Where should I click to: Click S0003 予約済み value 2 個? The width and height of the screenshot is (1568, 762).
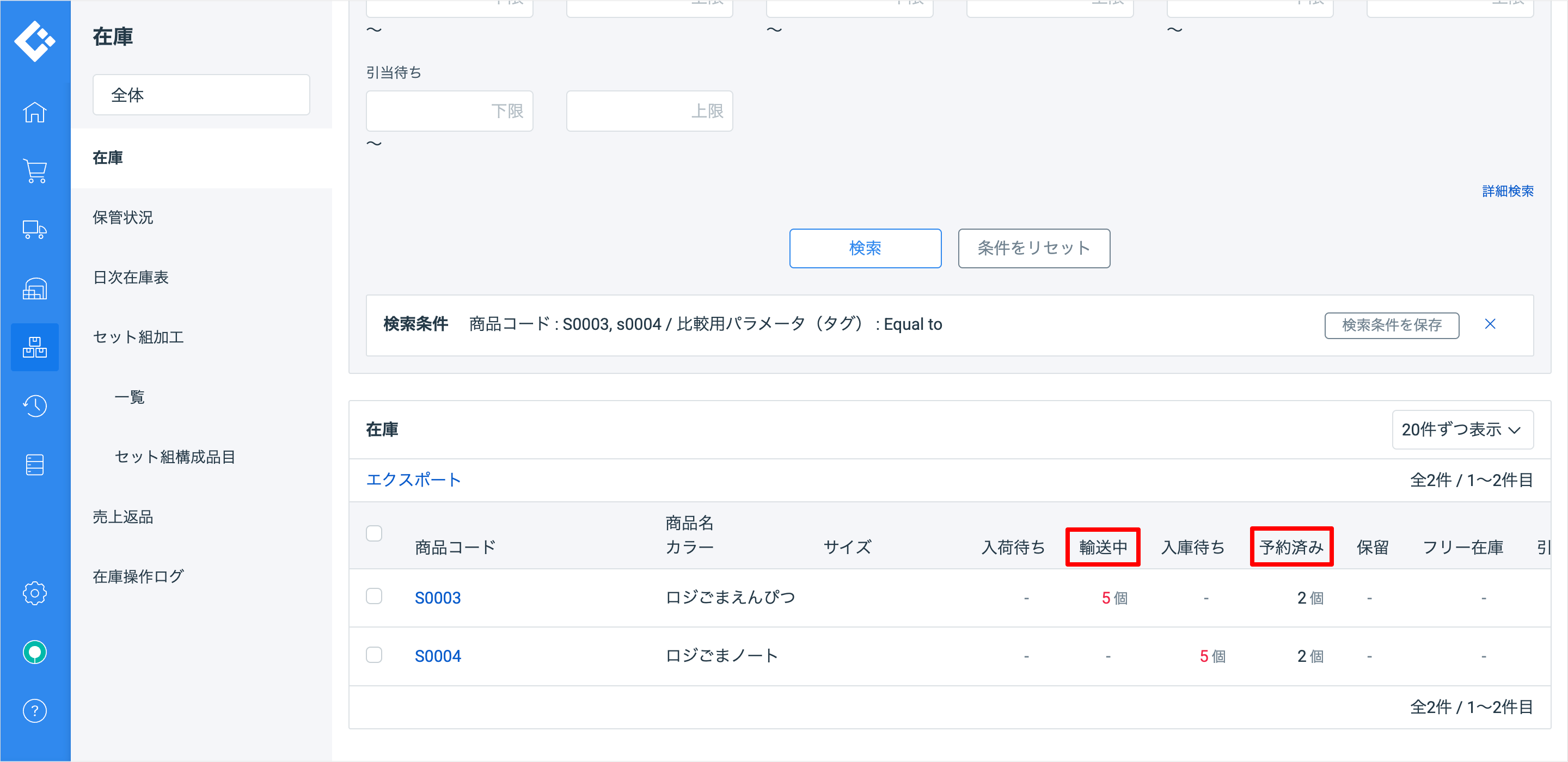tap(1310, 598)
